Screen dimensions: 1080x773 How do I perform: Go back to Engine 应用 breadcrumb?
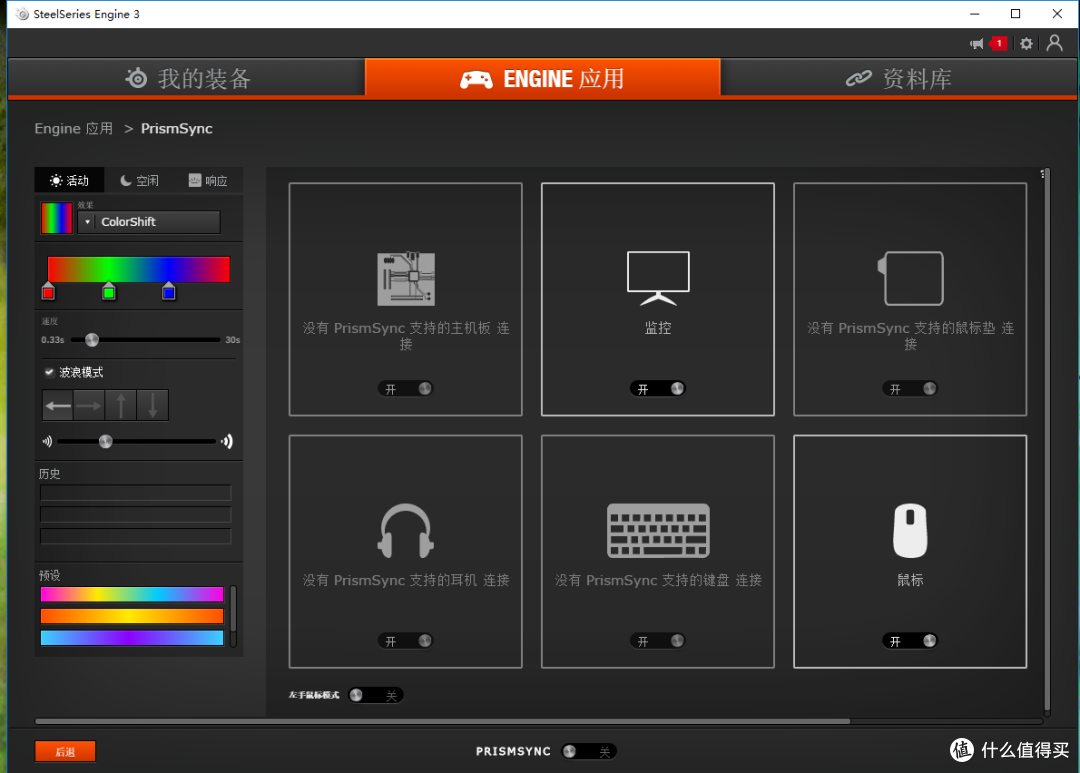point(74,129)
